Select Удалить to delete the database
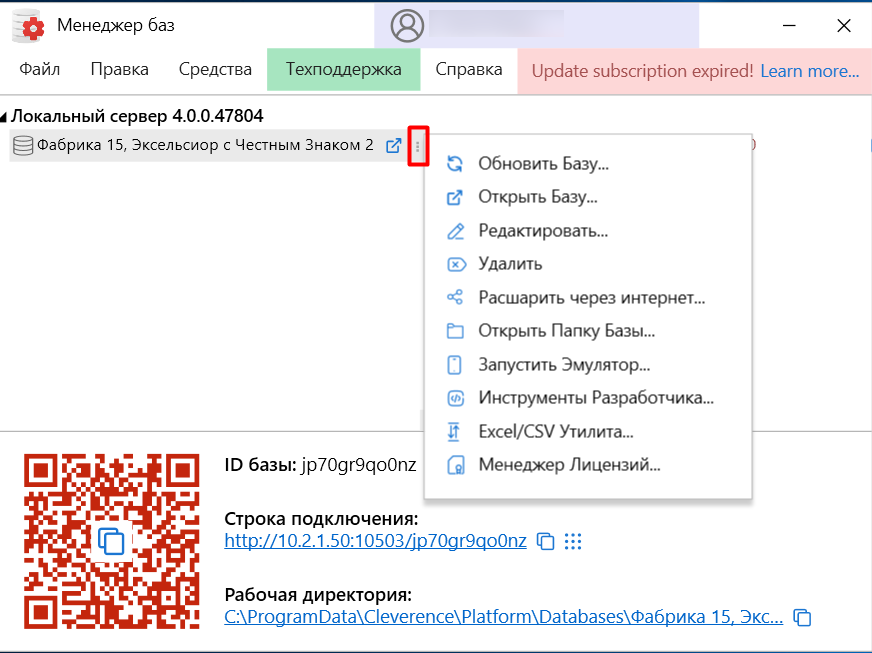This screenshot has width=872, height=653. pos(510,264)
